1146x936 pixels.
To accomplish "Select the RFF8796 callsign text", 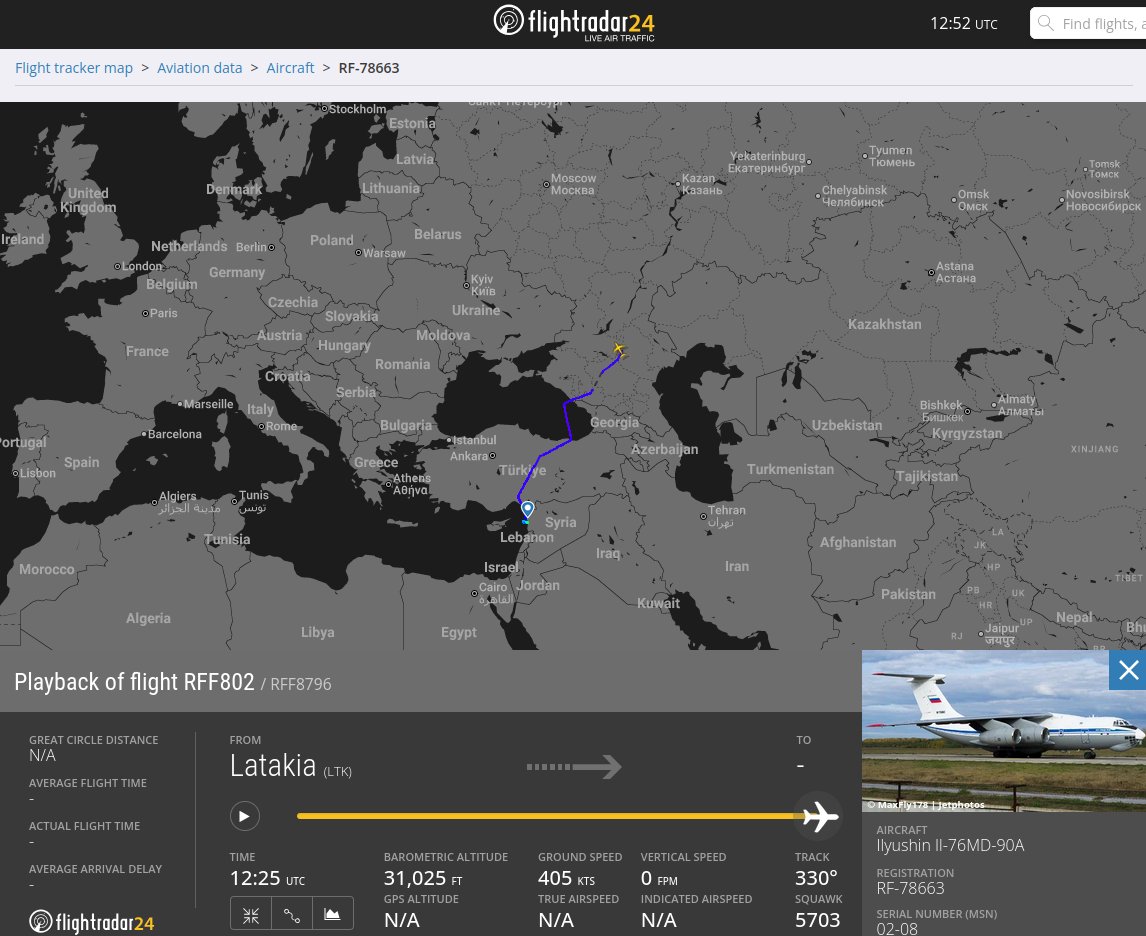I will (300, 684).
